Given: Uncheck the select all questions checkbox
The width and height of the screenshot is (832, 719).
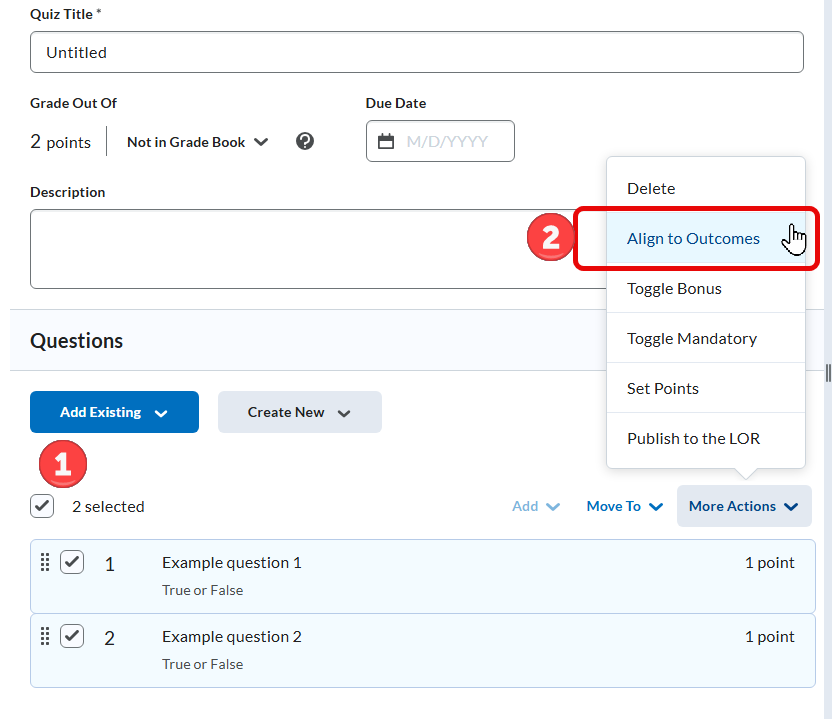Looking at the screenshot, I should tap(42, 506).
